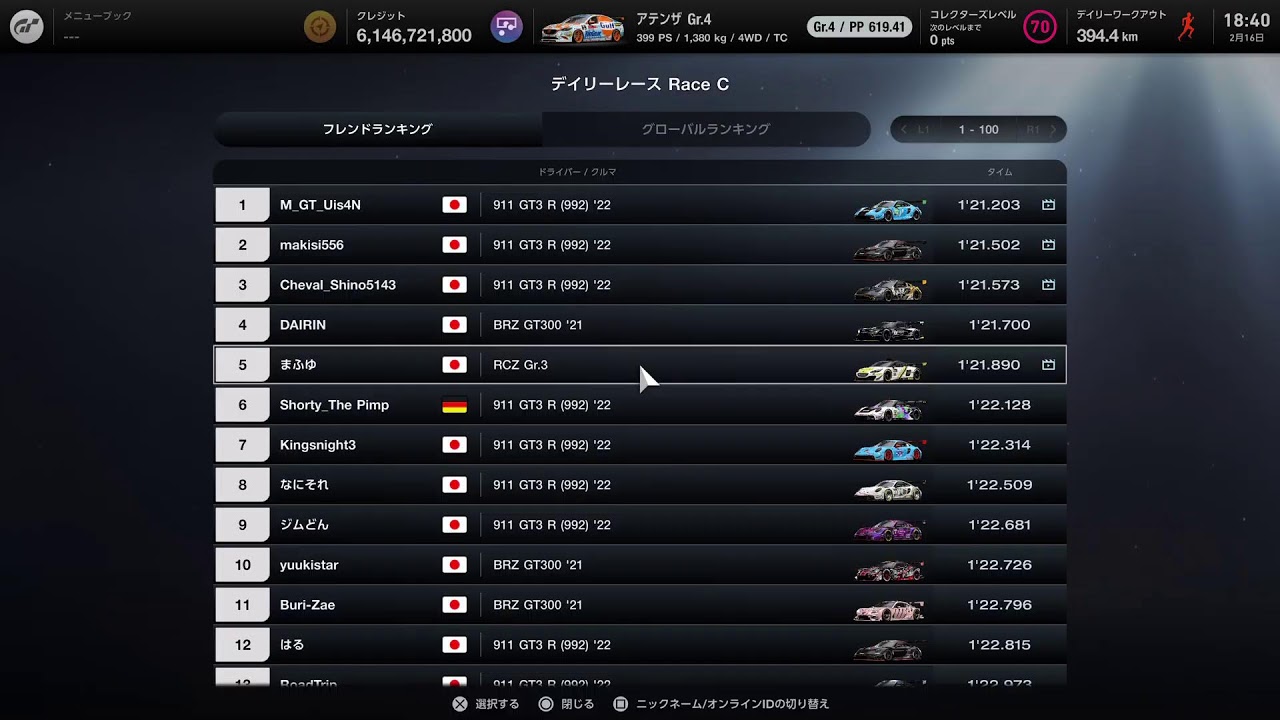Select driver DAIRIN
This screenshot has height=720, width=1280.
click(x=303, y=325)
